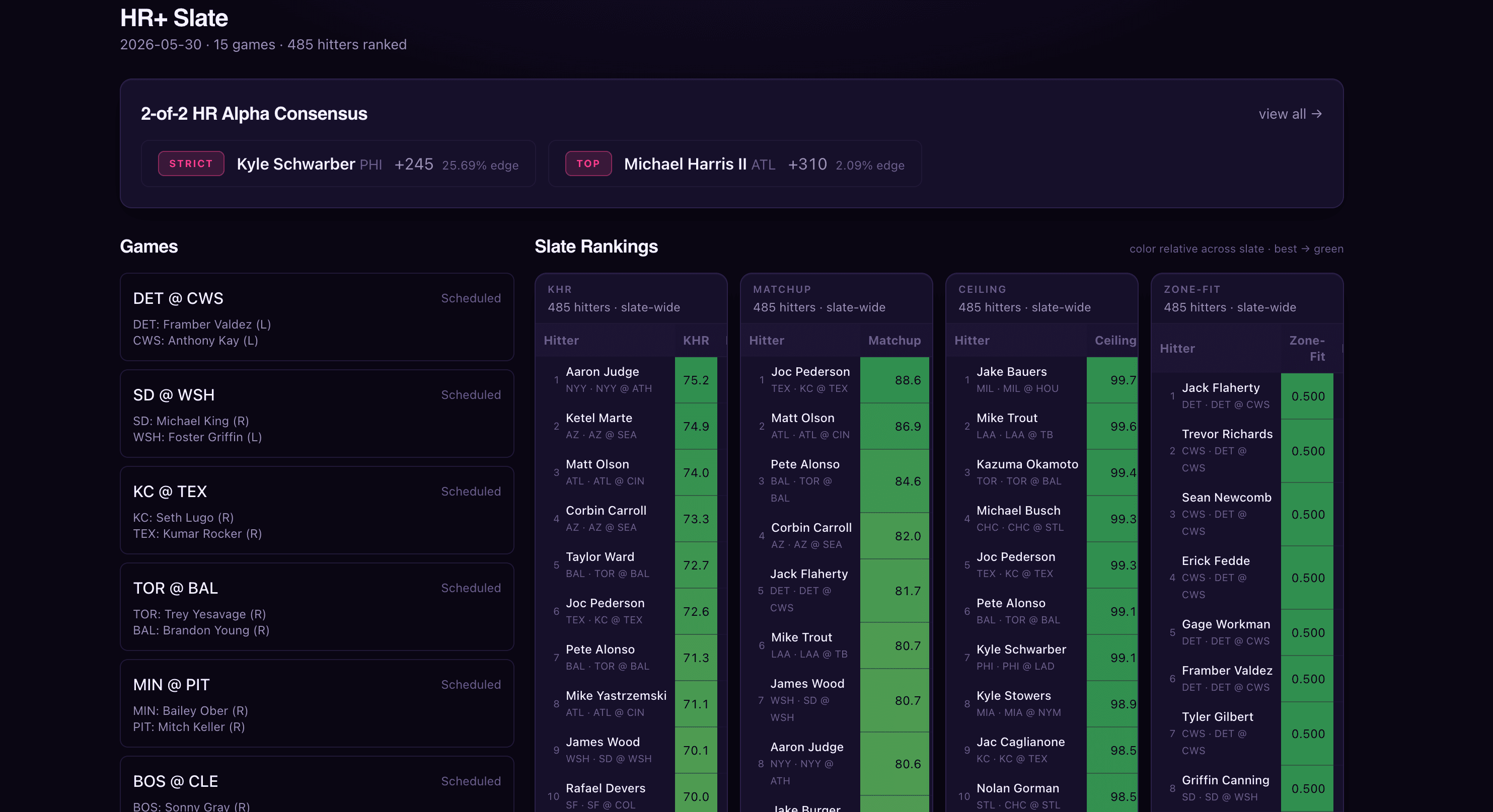Select the STRICT Kyle Schwarber consensus card

coord(338,164)
